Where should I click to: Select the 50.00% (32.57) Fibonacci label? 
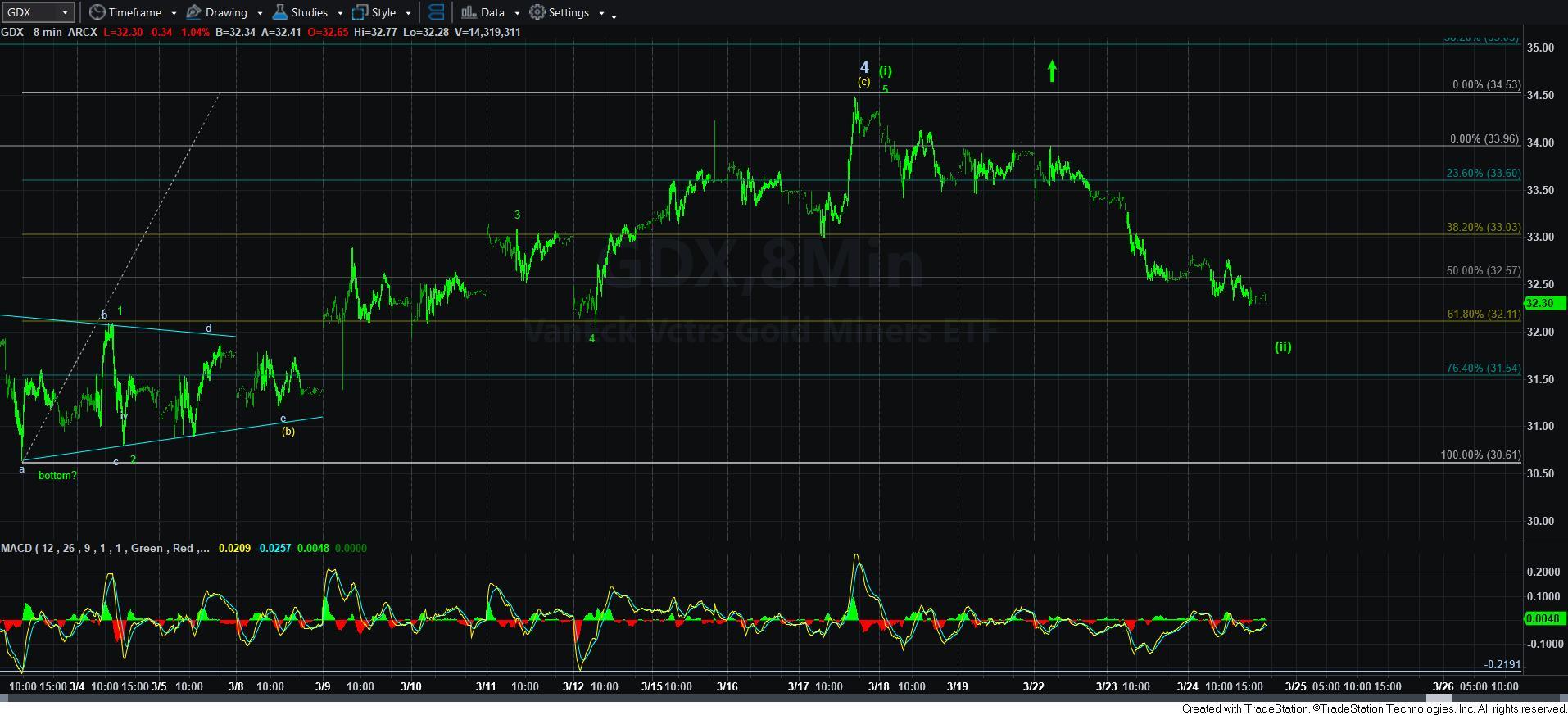click(x=1484, y=270)
